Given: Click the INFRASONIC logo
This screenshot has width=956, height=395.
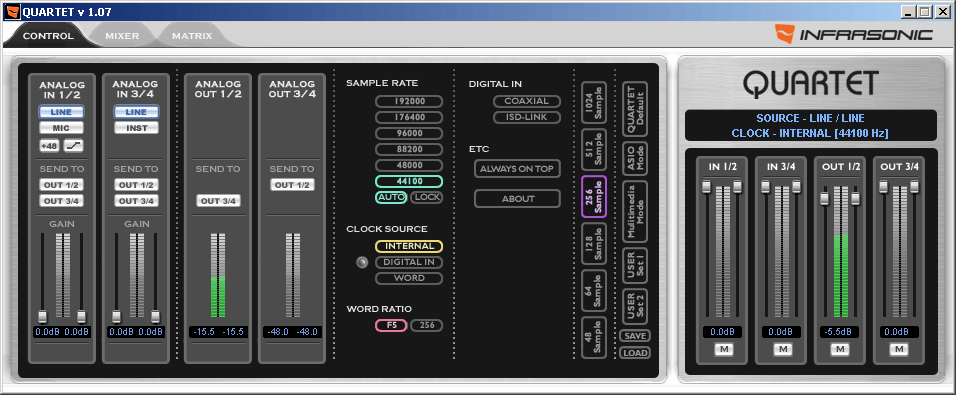Looking at the screenshot, I should tap(853, 34).
